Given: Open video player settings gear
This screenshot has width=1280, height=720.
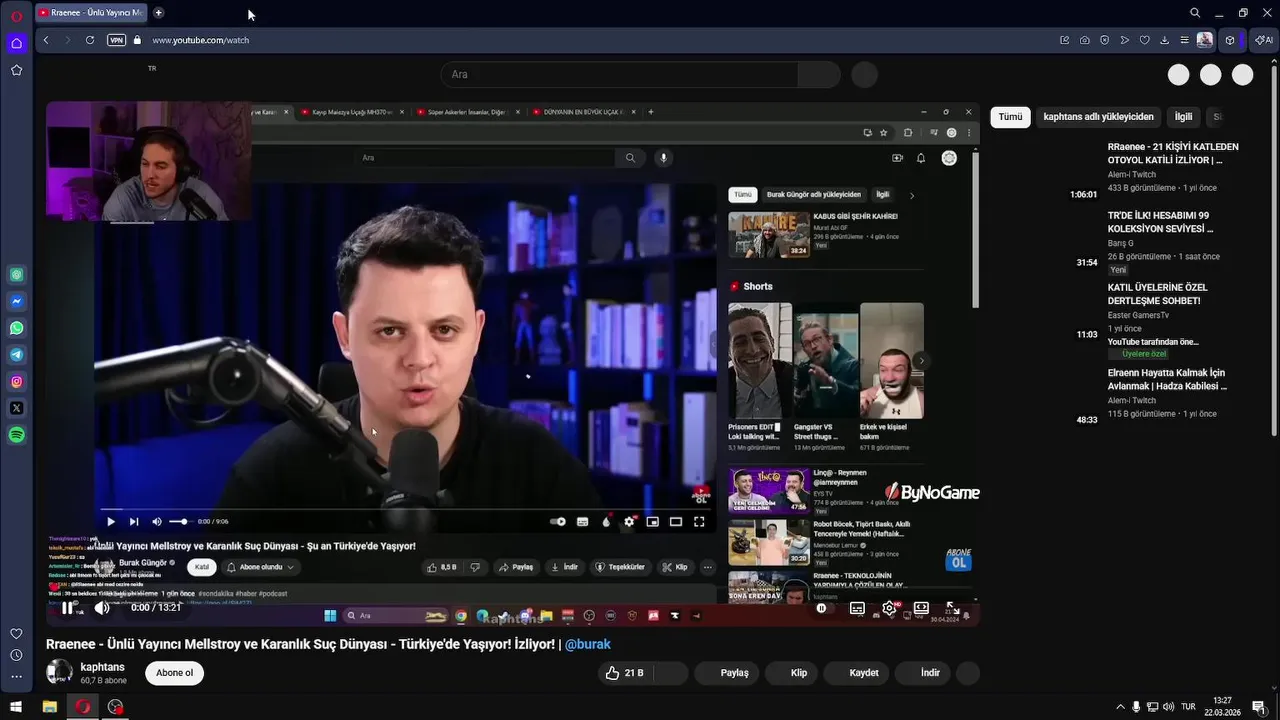Looking at the screenshot, I should 889,608.
